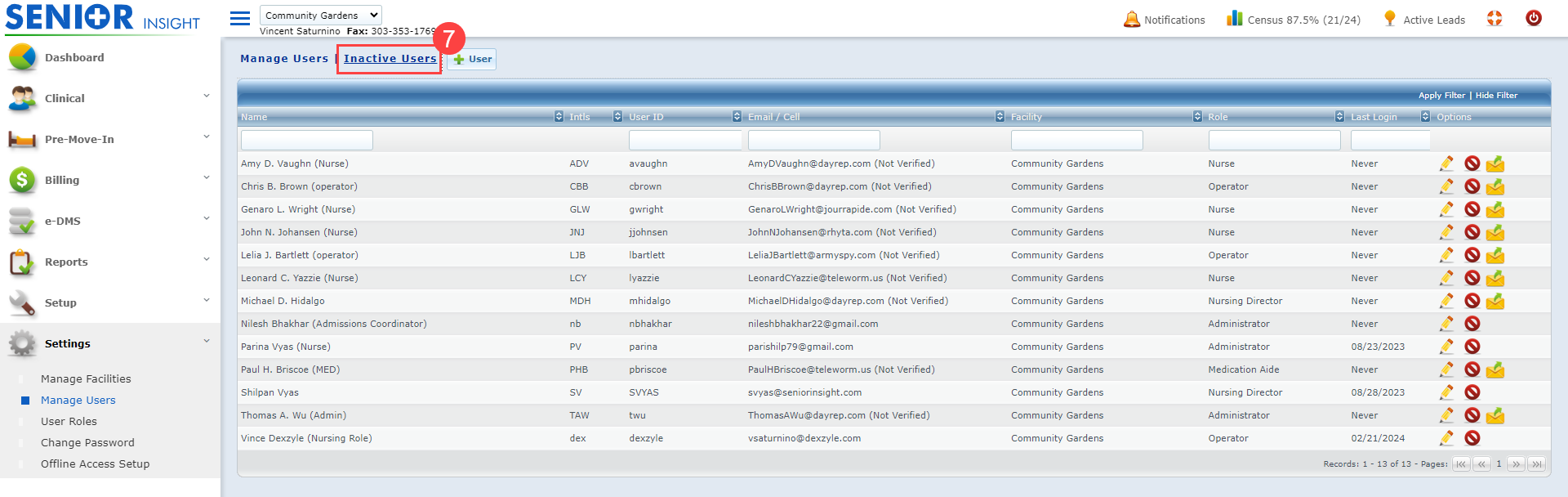Screen dimensions: 1568x497
Task: Select Manage Users submenu item
Action: tap(78, 400)
